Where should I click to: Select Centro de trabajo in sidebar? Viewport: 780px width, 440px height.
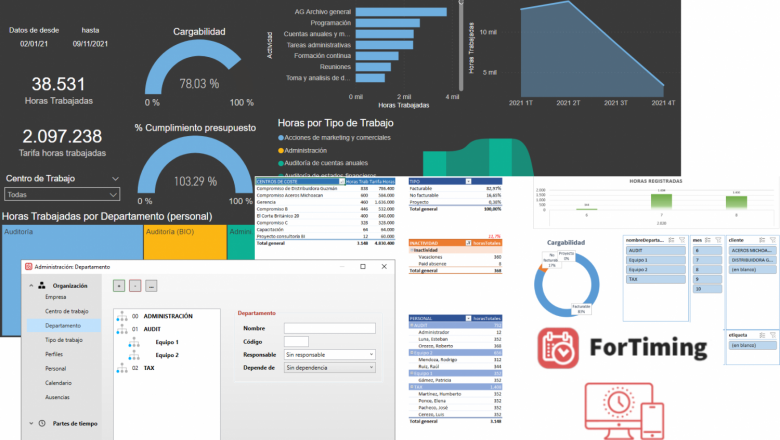click(x=66, y=311)
